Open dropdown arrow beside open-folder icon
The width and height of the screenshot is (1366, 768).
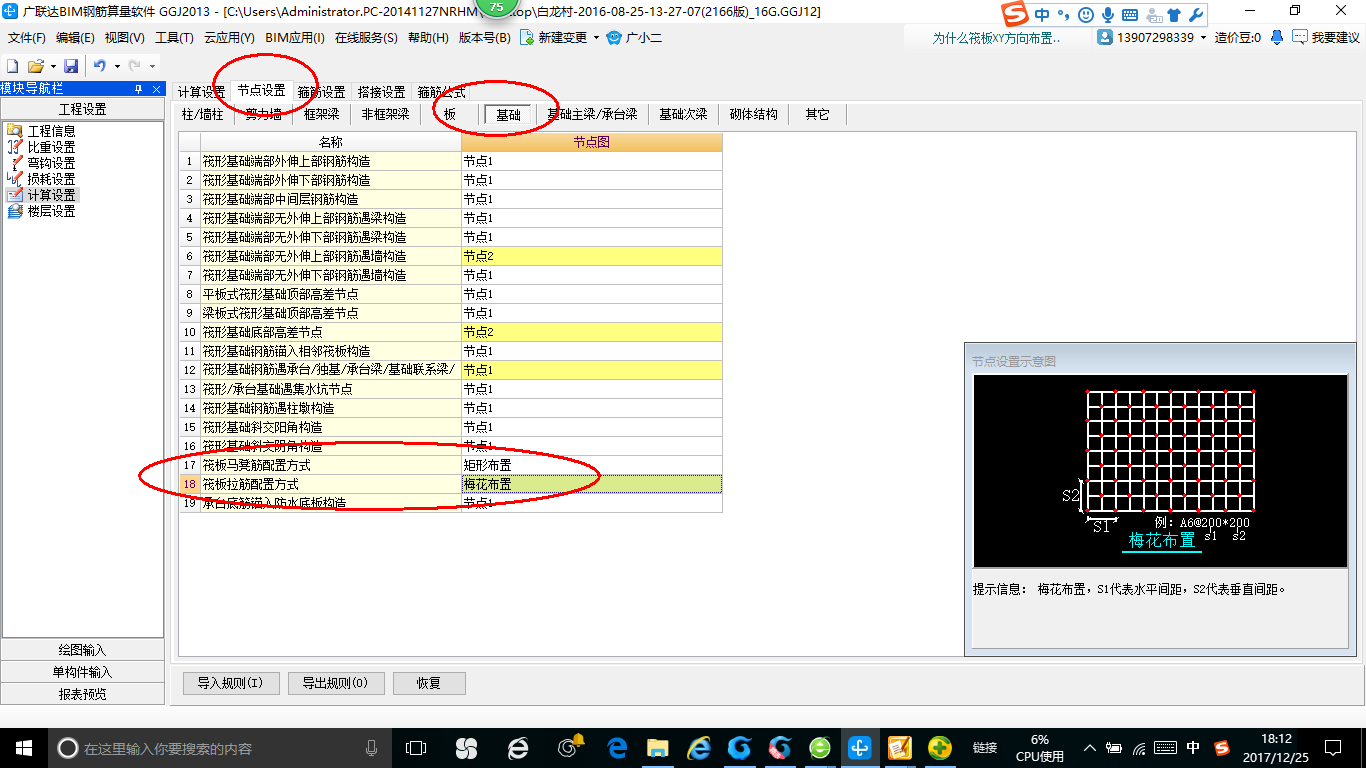(52, 66)
